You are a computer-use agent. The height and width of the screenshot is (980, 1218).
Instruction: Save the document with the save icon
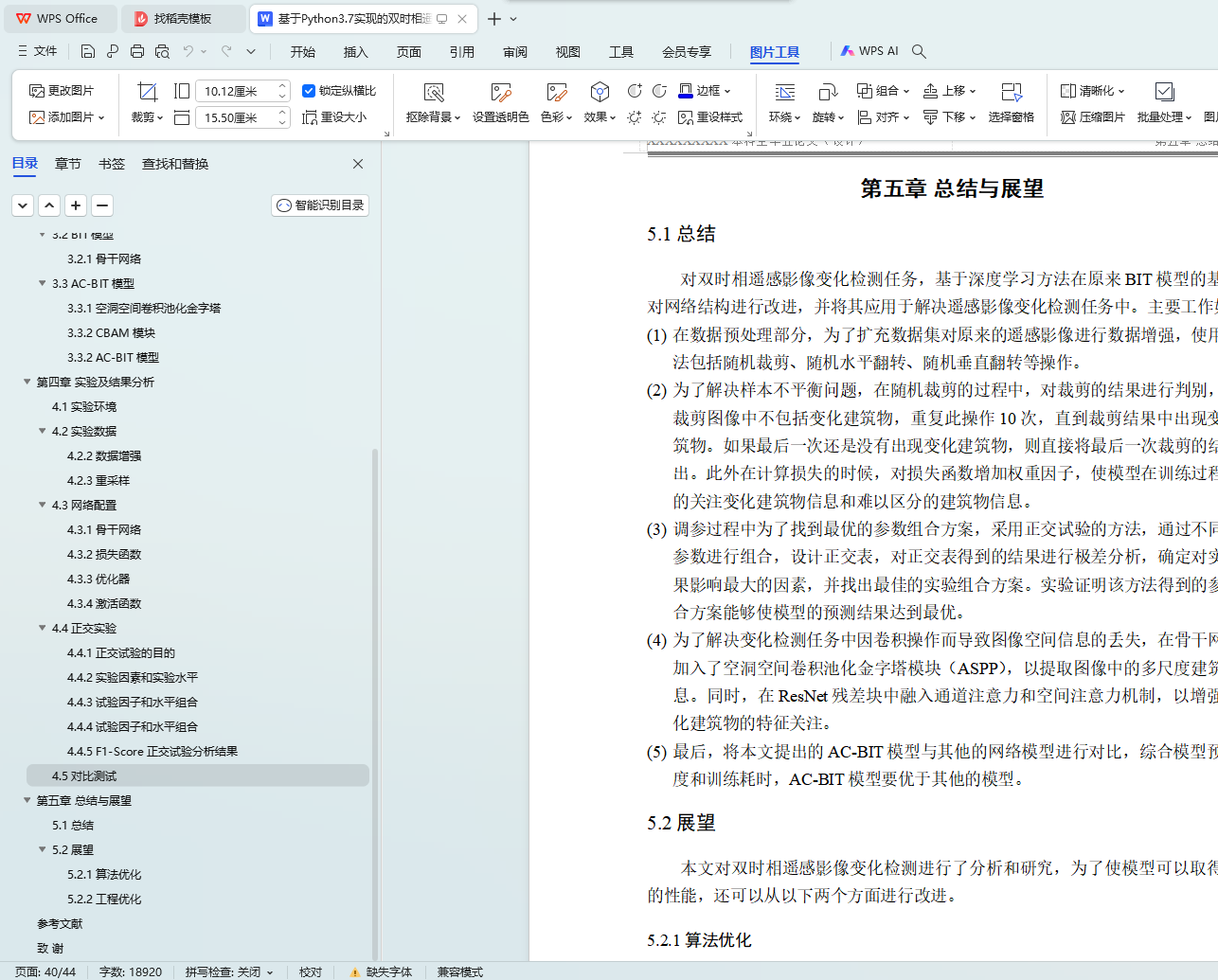[88, 51]
